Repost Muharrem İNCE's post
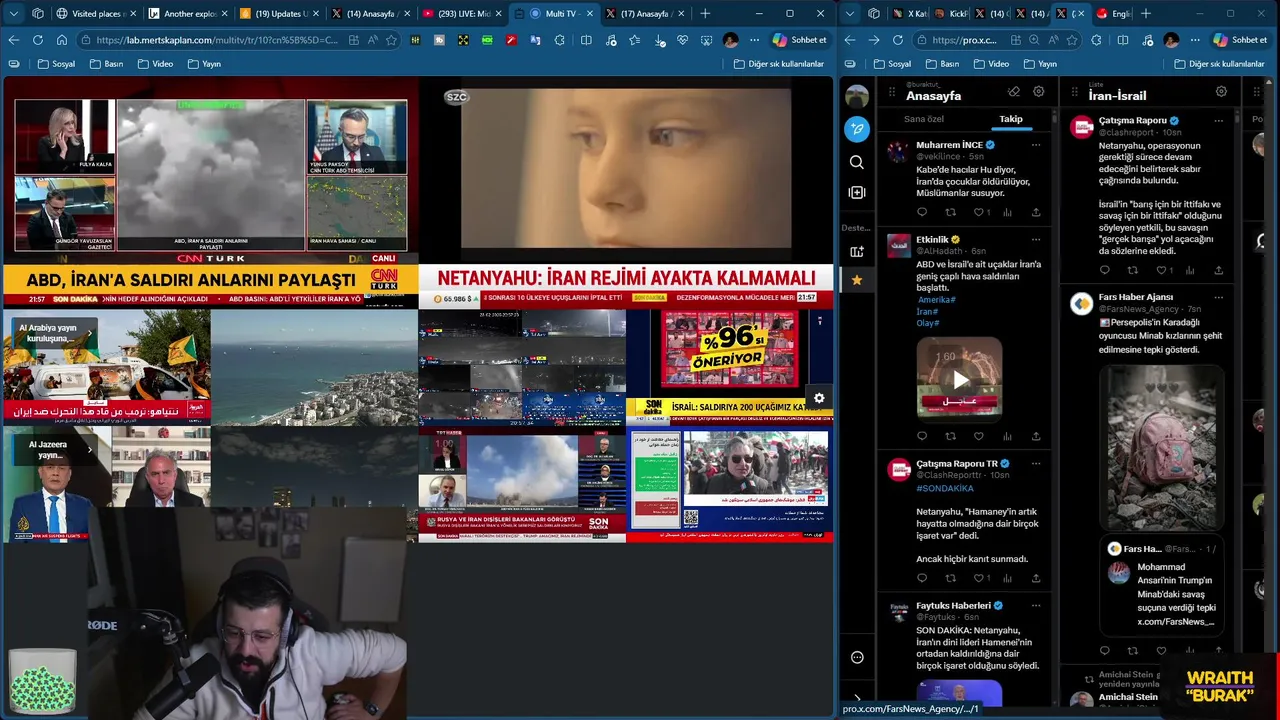Image resolution: width=1280 pixels, height=720 pixels. [x=950, y=212]
